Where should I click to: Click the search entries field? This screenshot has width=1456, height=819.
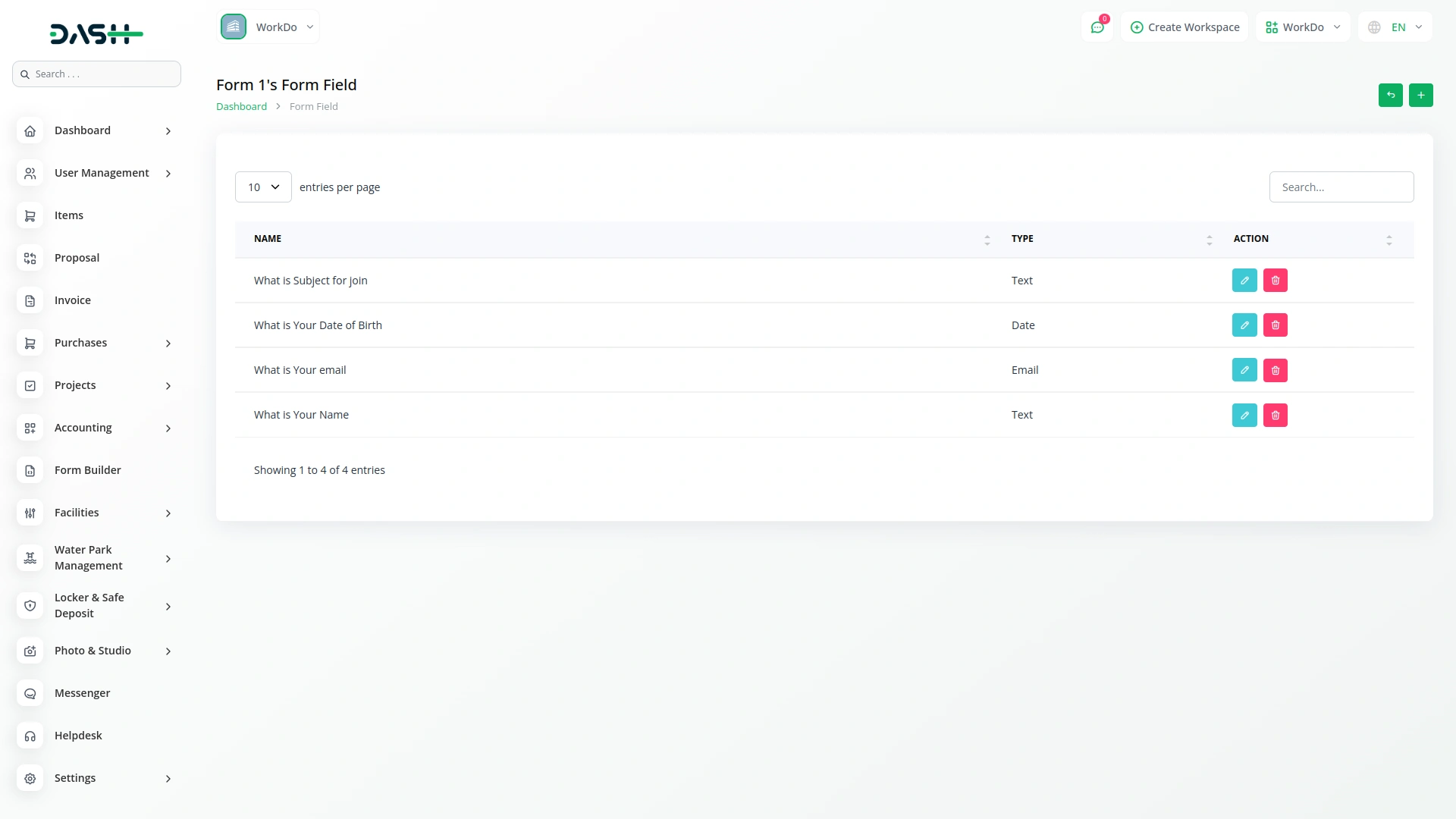(1341, 187)
